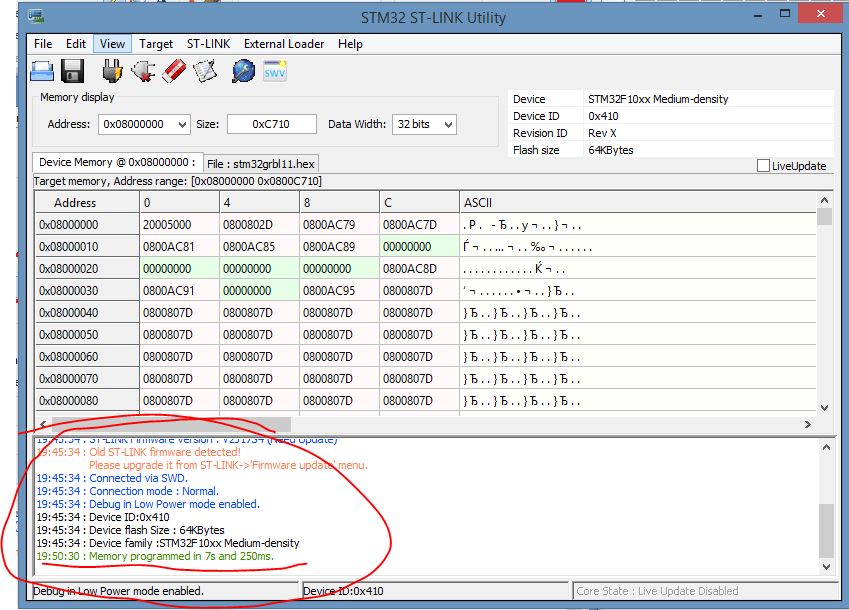
Task: Expand the Address dropdown
Action: [181, 124]
